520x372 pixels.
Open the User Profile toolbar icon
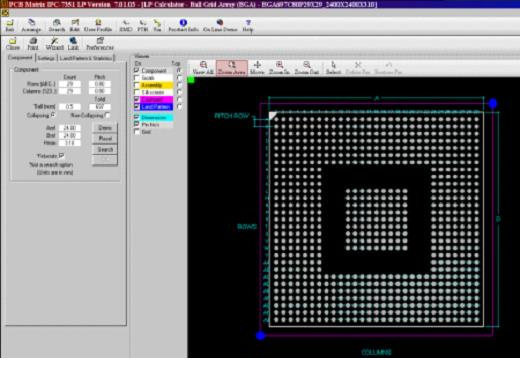coord(98,25)
